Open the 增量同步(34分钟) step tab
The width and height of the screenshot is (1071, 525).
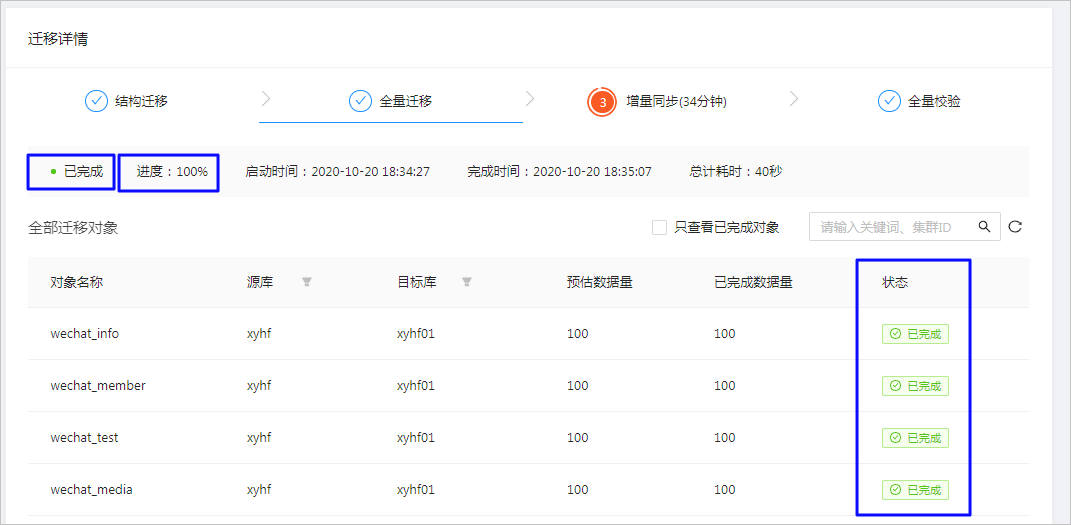pos(657,102)
